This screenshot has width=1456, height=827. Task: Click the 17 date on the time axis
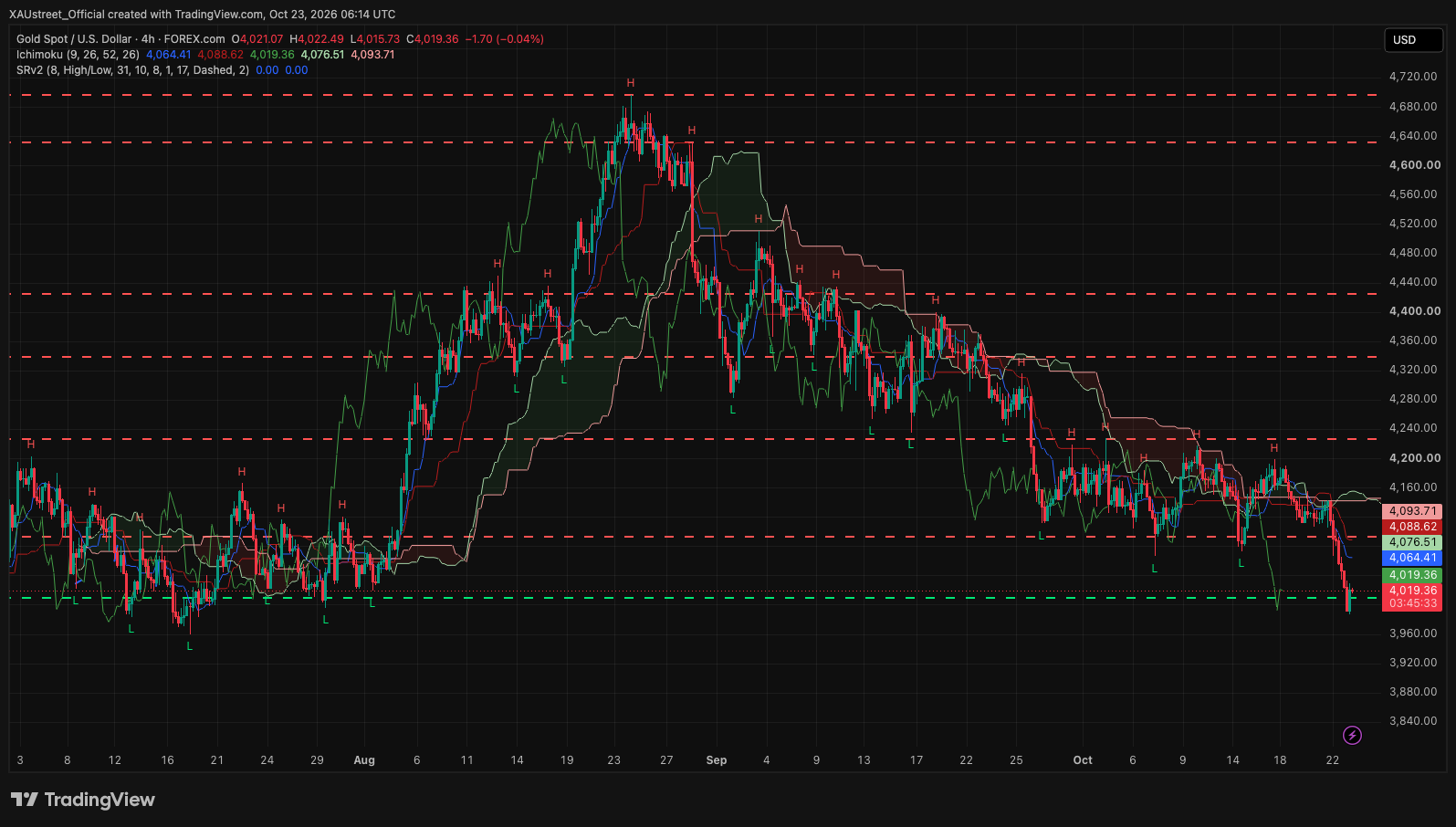point(917,760)
